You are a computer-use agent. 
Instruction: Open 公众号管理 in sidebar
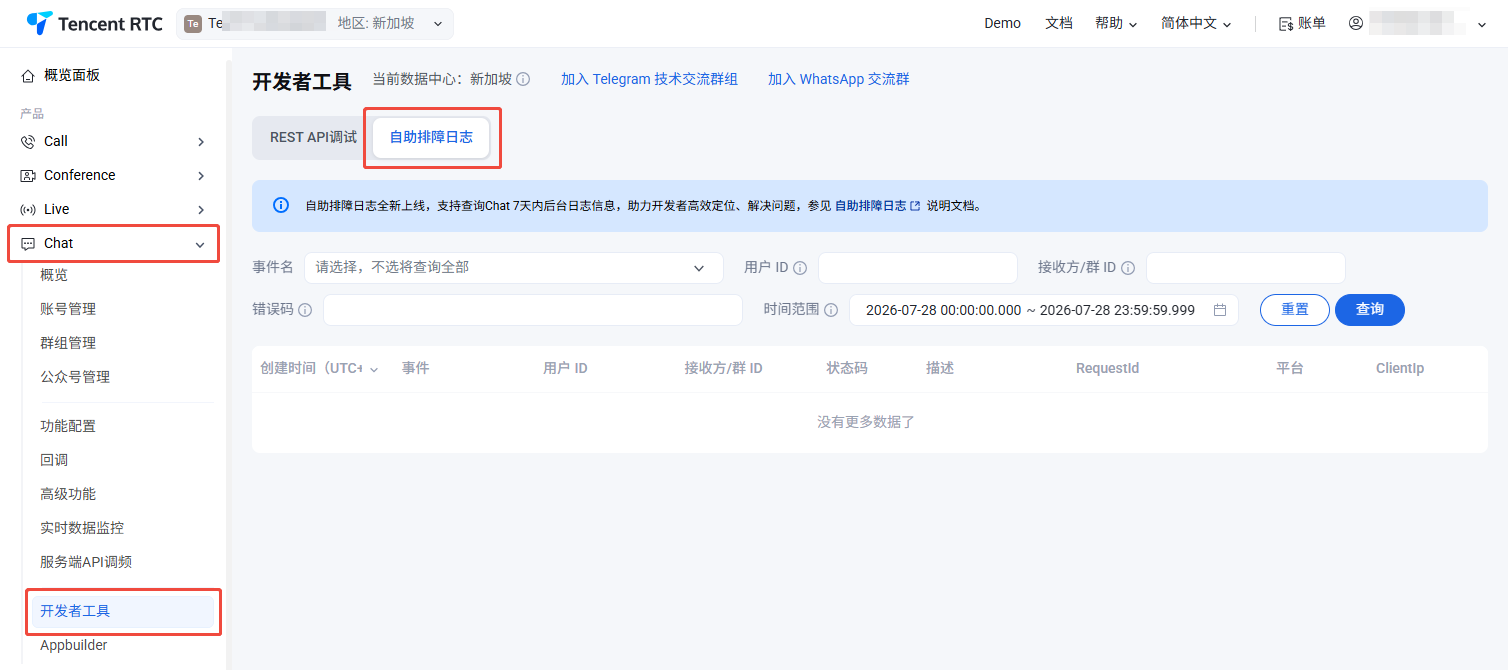pos(75,377)
